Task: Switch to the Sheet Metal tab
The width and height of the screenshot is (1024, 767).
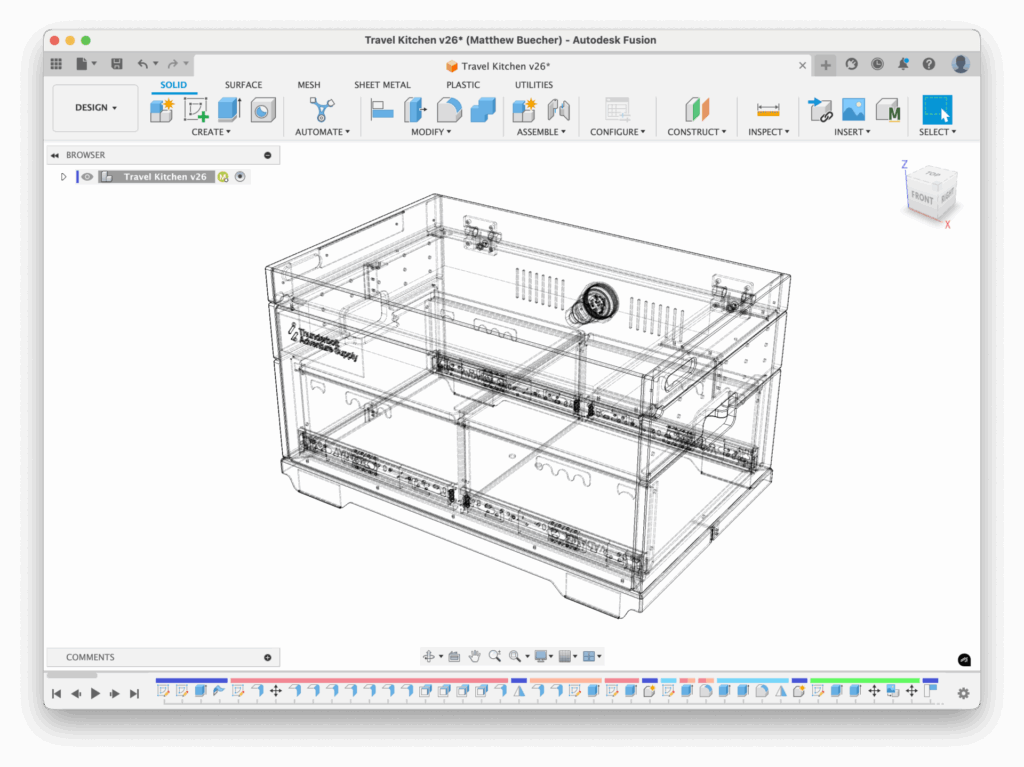Action: coord(382,85)
